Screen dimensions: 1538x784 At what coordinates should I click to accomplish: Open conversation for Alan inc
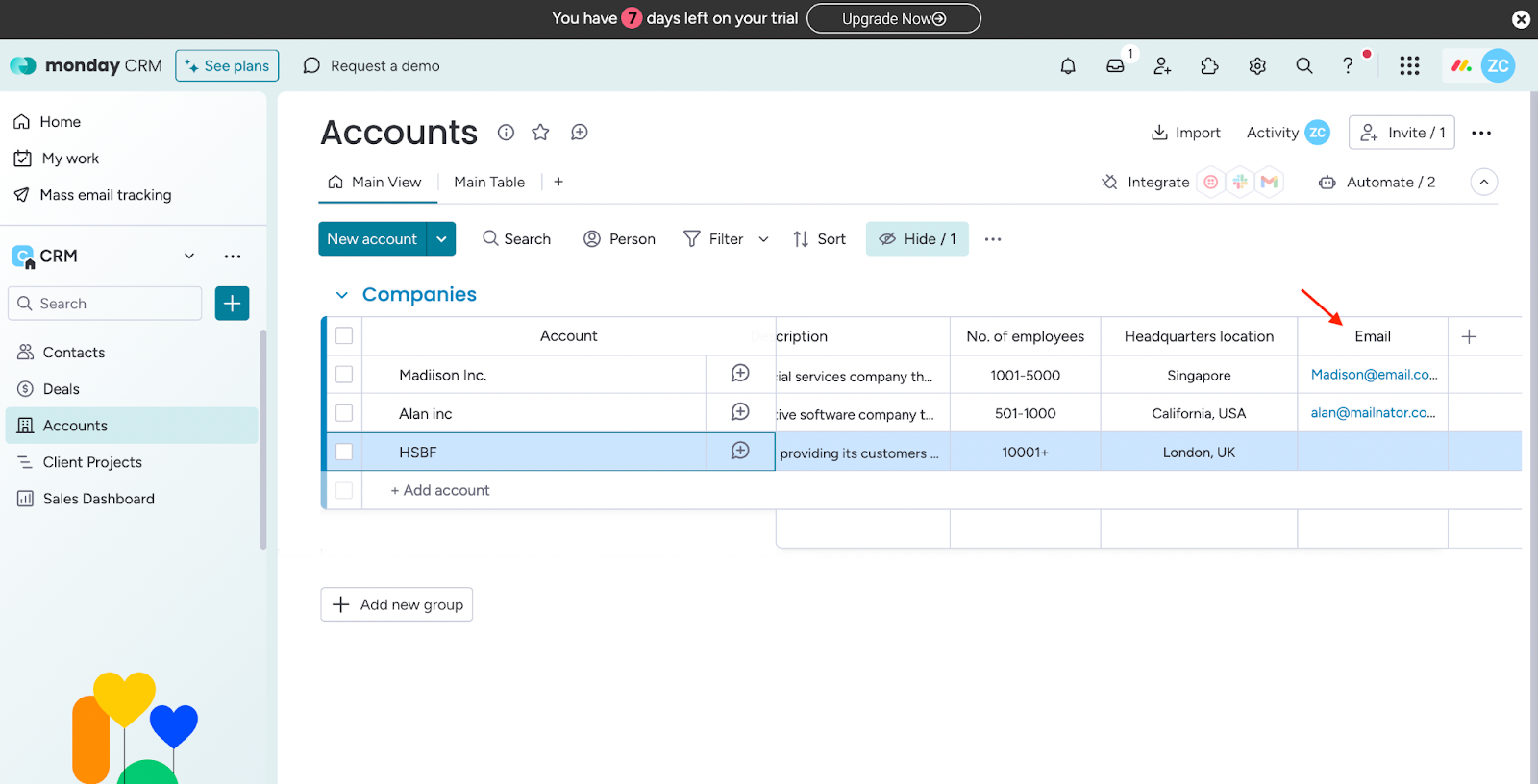click(740, 412)
